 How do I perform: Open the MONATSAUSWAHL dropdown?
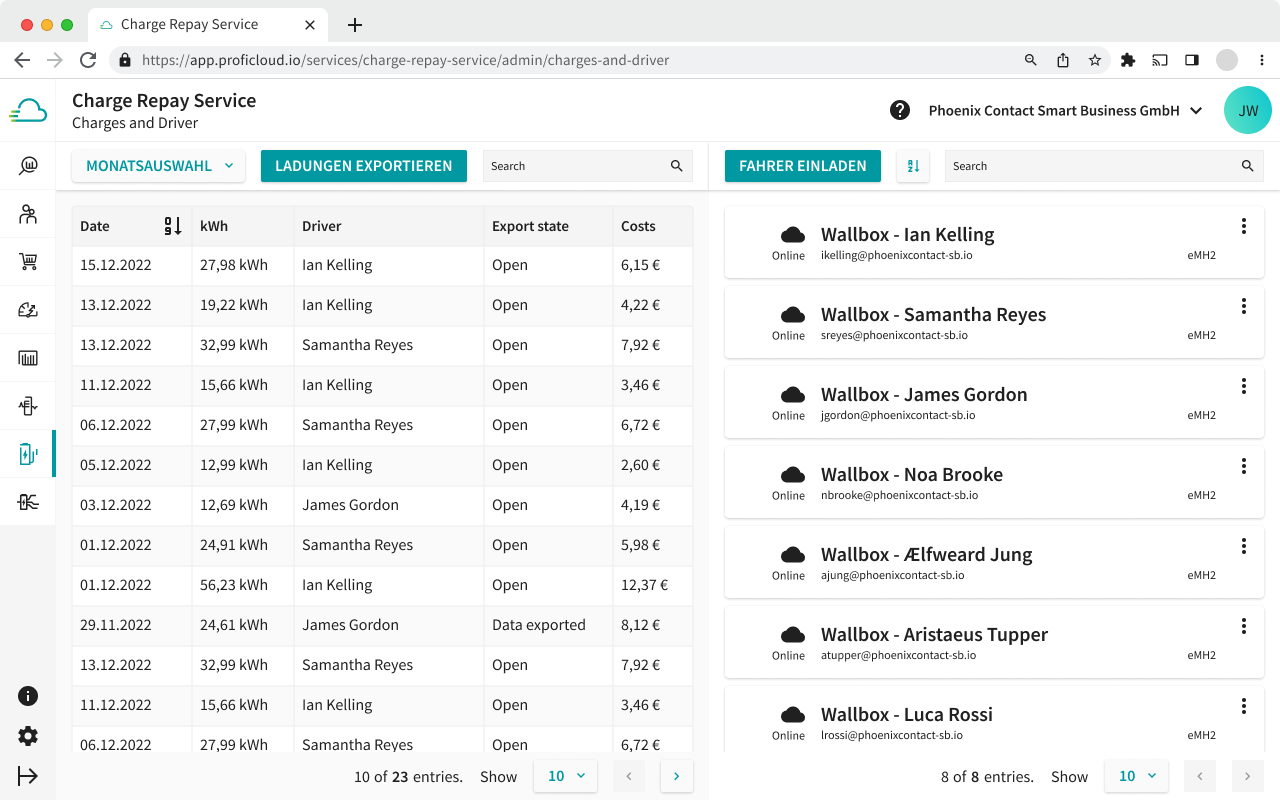[x=158, y=166]
